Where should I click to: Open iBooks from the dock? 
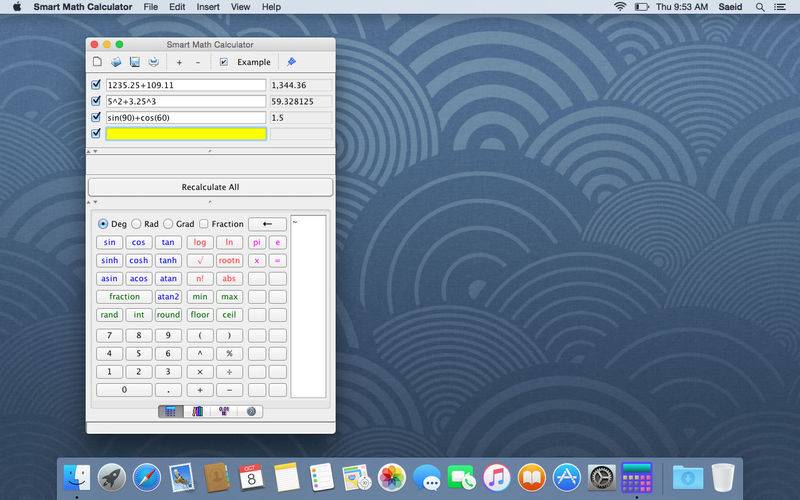[531, 478]
